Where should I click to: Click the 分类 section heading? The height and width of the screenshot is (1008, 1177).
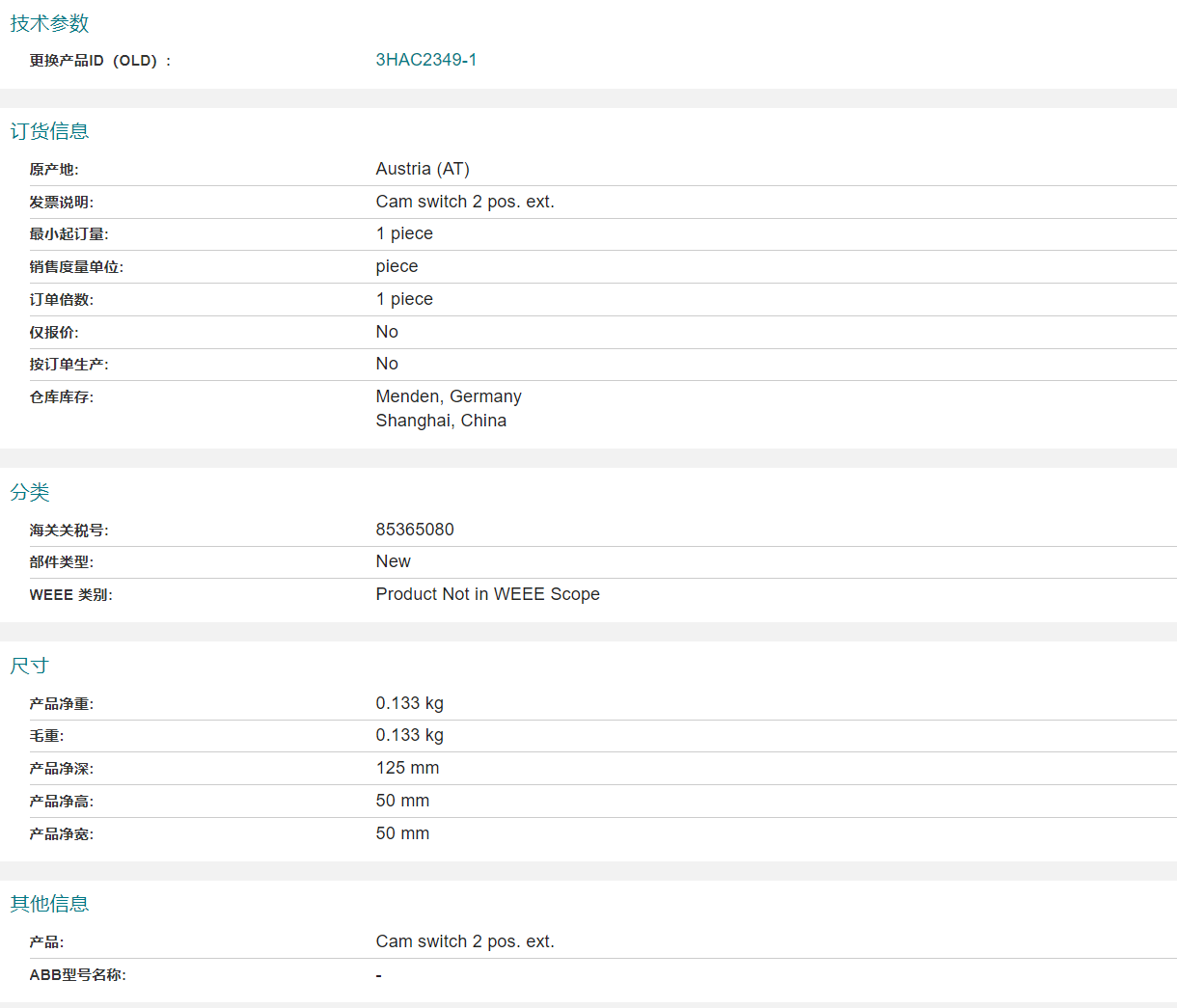point(30,492)
